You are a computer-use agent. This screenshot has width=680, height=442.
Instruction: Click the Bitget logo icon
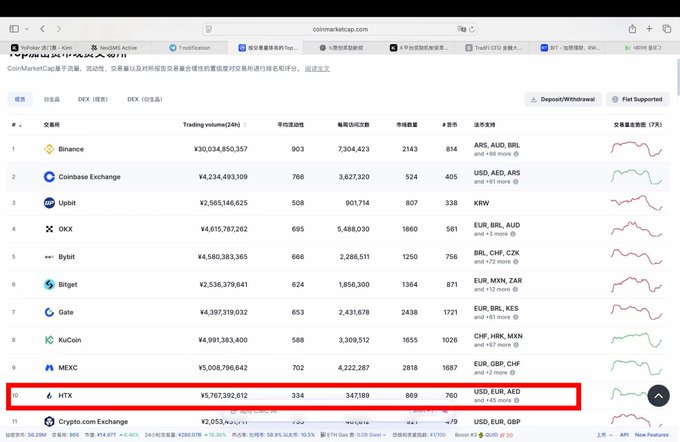pyautogui.click(x=49, y=285)
